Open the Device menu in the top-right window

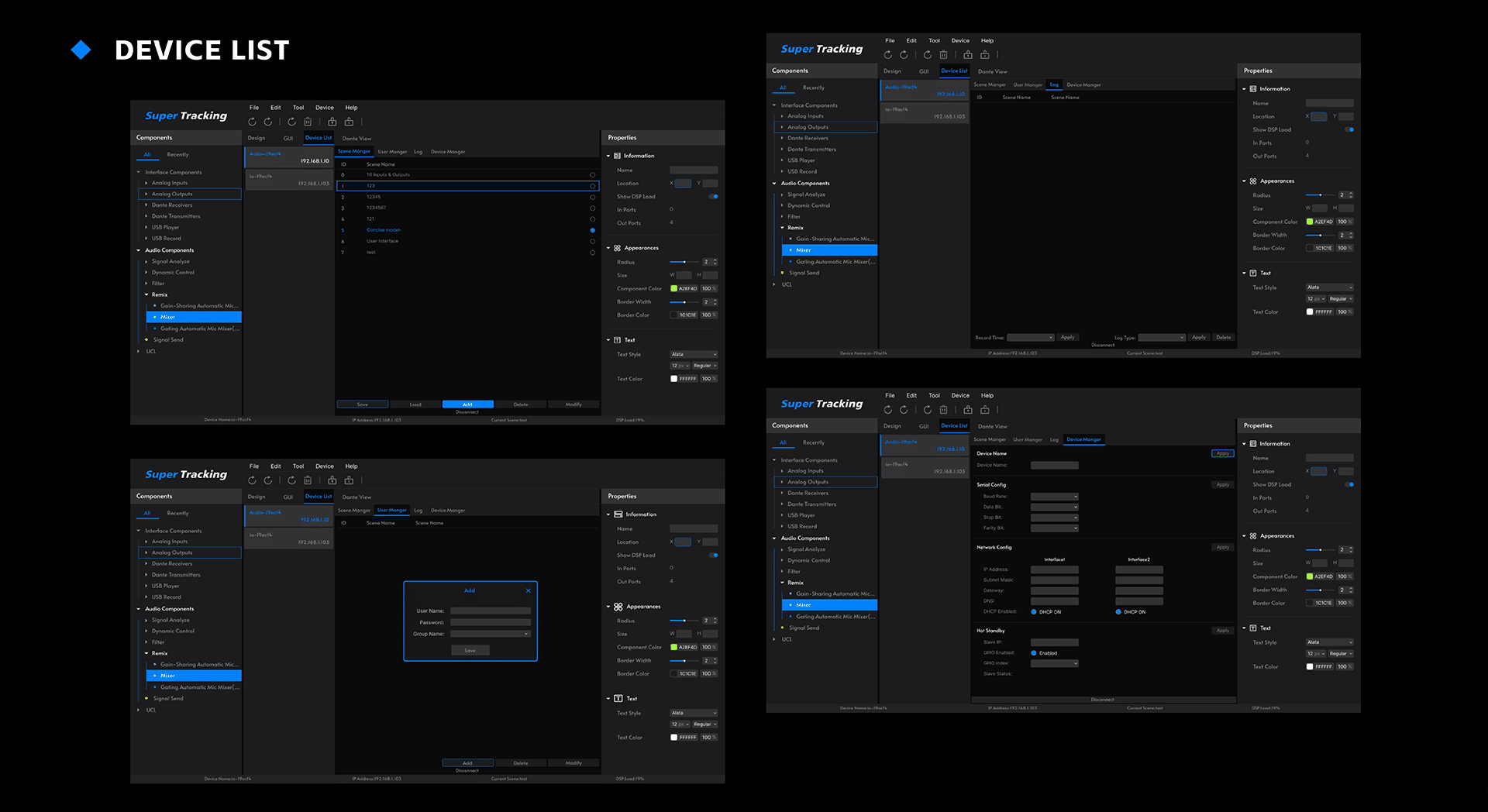coord(960,41)
